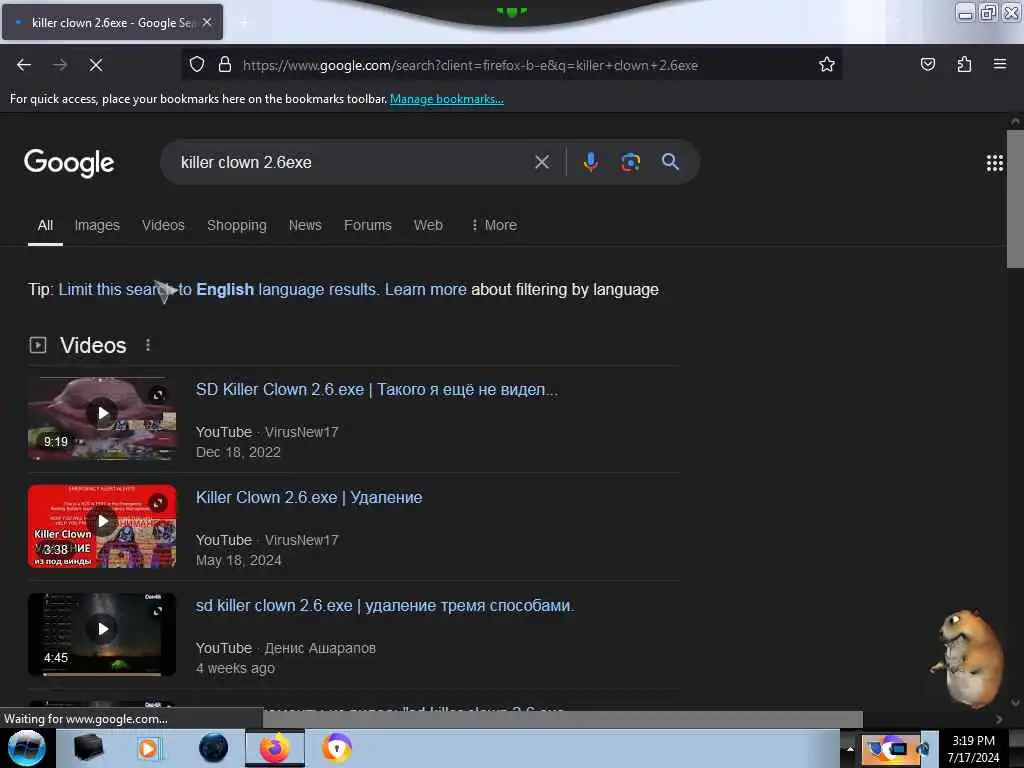
Task: Search by image with Lens icon
Action: tap(630, 162)
